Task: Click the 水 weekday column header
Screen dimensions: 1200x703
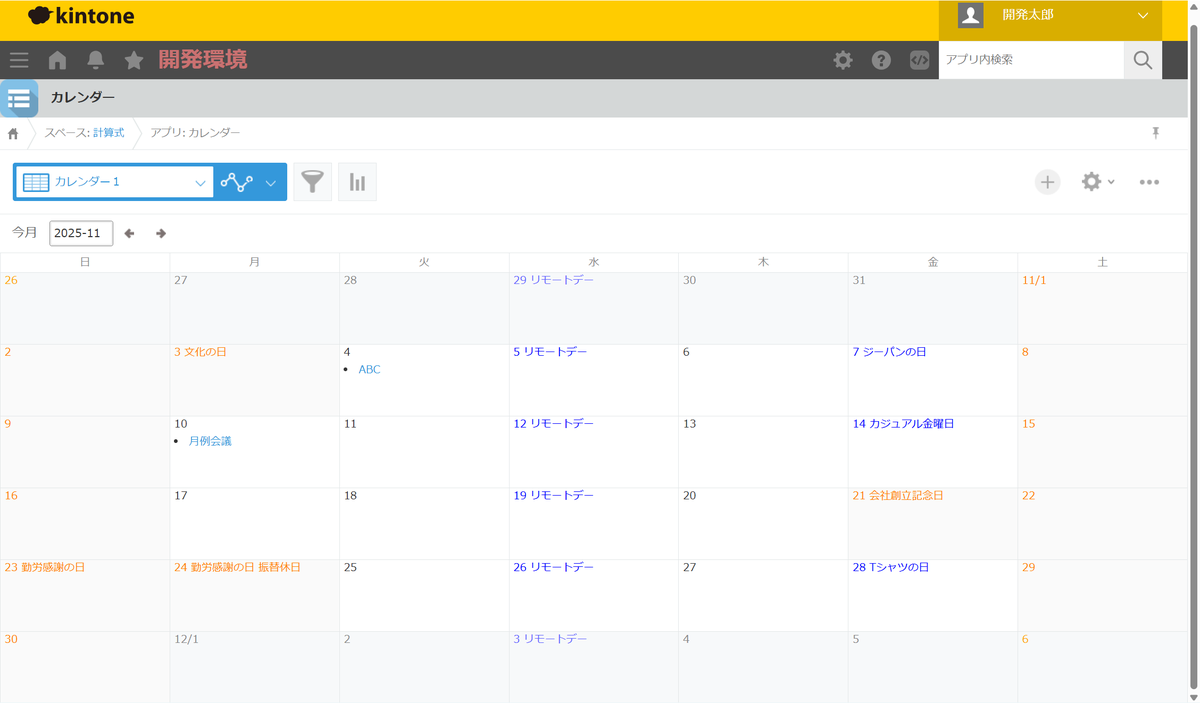Action: tap(594, 262)
